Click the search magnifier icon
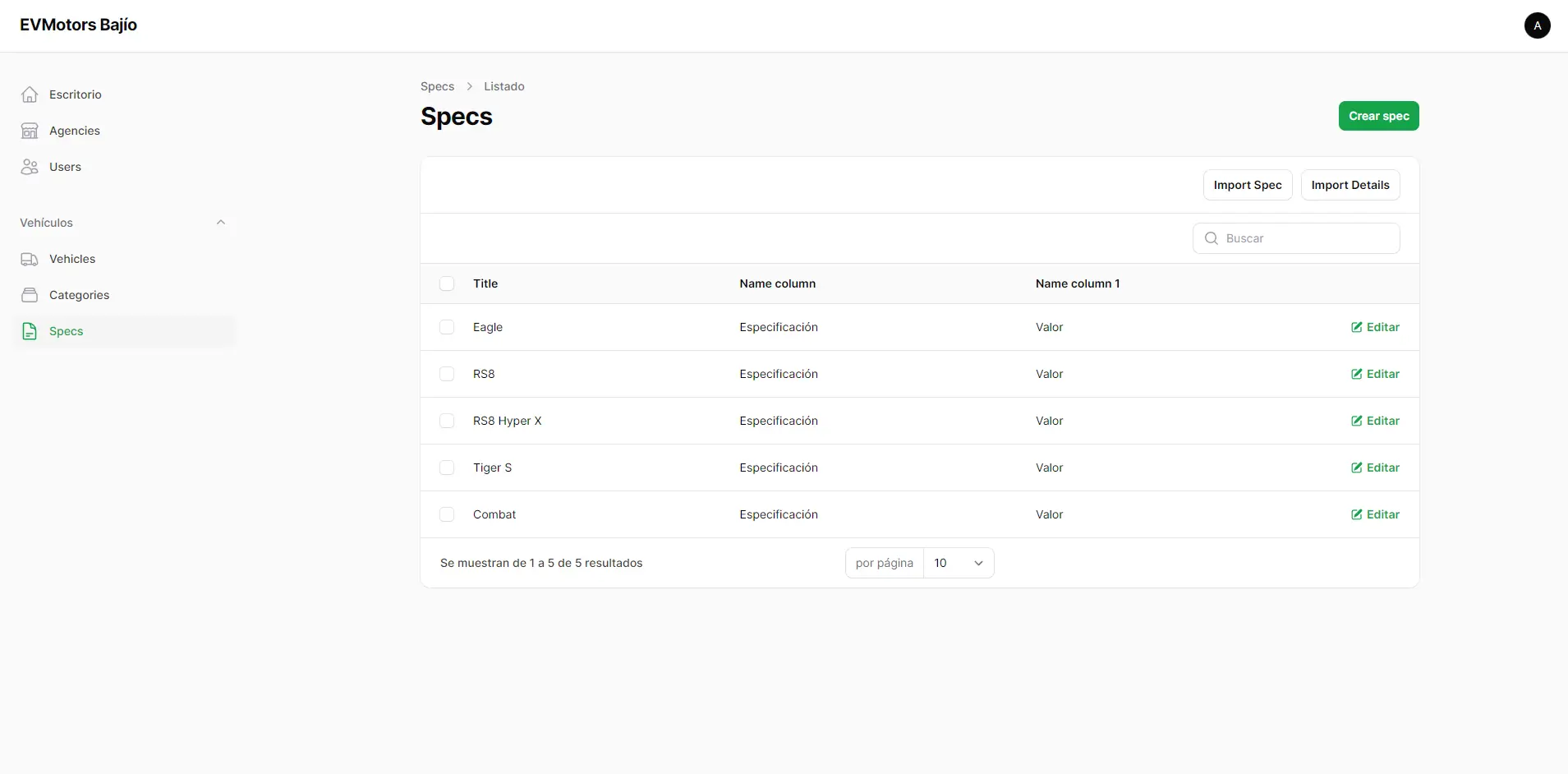The height and width of the screenshot is (774, 1568). pyautogui.click(x=1211, y=238)
